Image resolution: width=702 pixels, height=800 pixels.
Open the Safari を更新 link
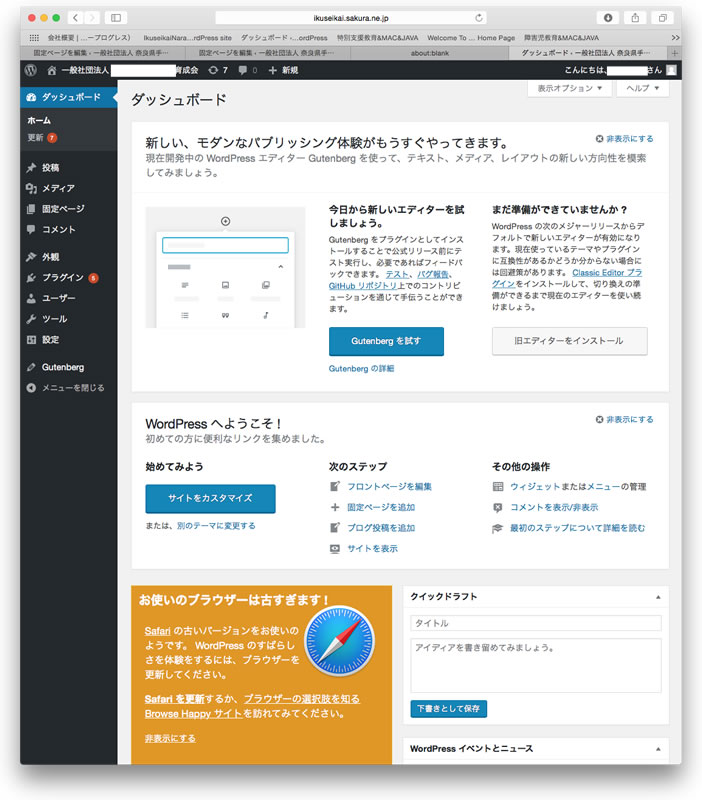pos(174,699)
